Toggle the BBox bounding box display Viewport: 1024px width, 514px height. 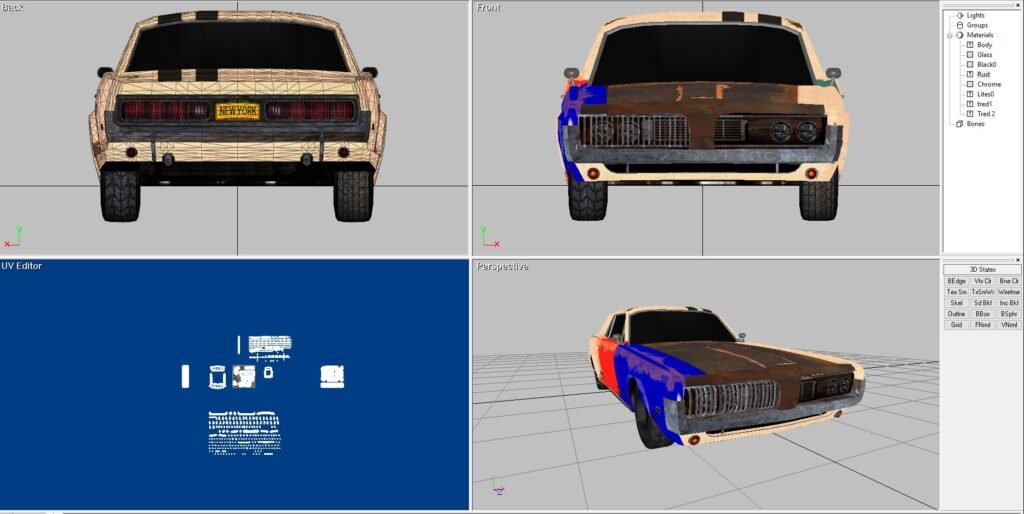click(x=982, y=314)
